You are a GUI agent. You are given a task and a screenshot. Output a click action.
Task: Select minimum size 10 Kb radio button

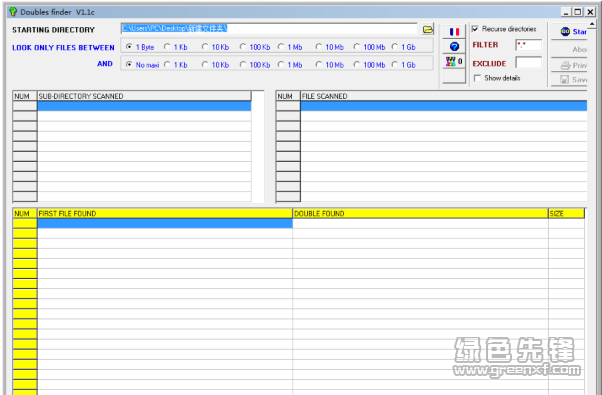pos(205,47)
